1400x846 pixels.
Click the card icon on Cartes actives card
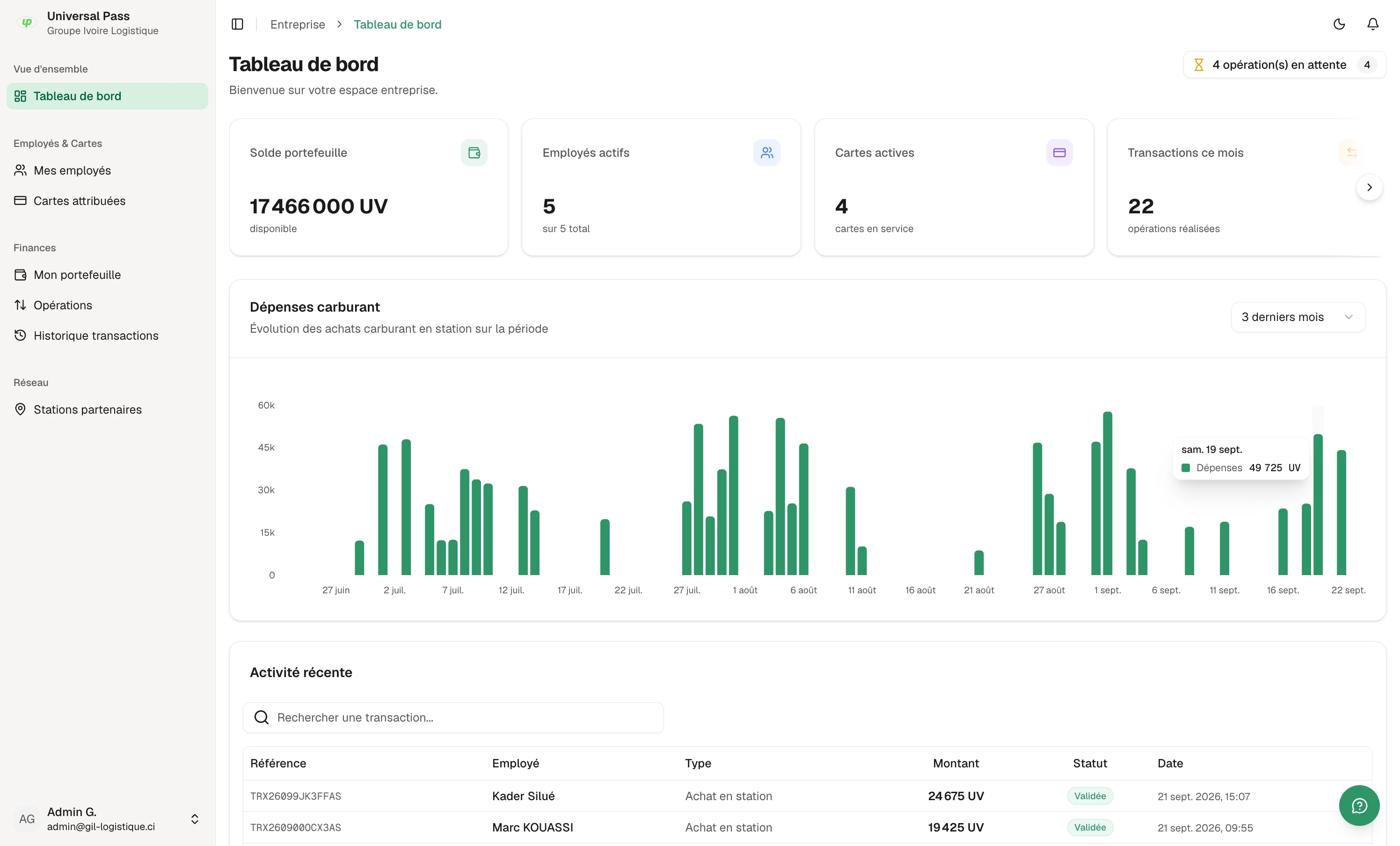tap(1059, 153)
